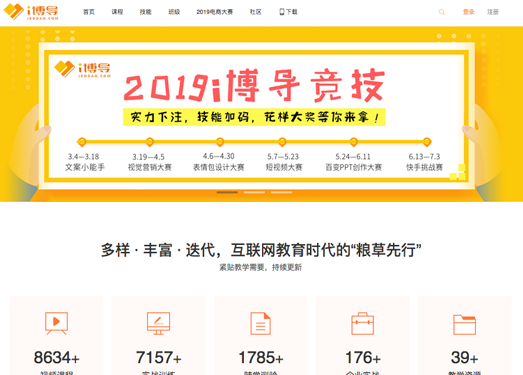
Task: Open the 技能 navigation item
Action: coord(146,12)
